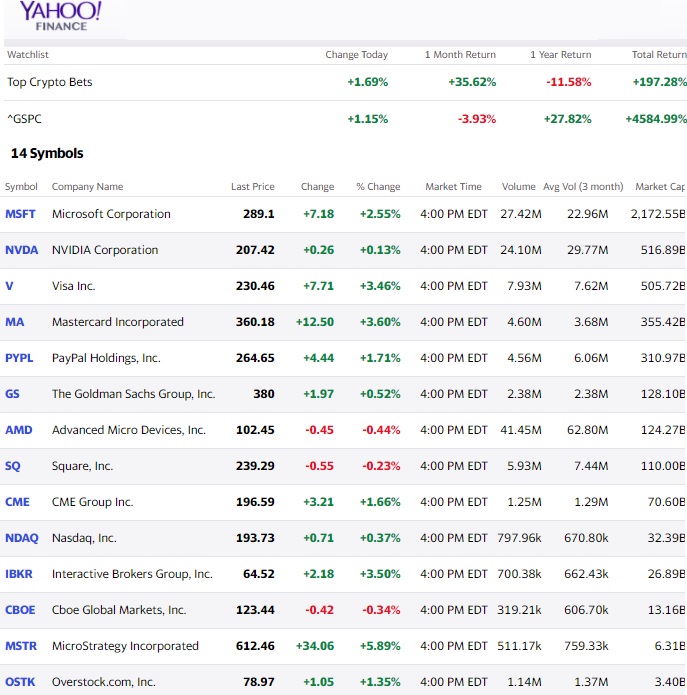Image resolution: width=687 pixels, height=695 pixels.
Task: Open the PYPL ticker link
Action: tap(19, 358)
